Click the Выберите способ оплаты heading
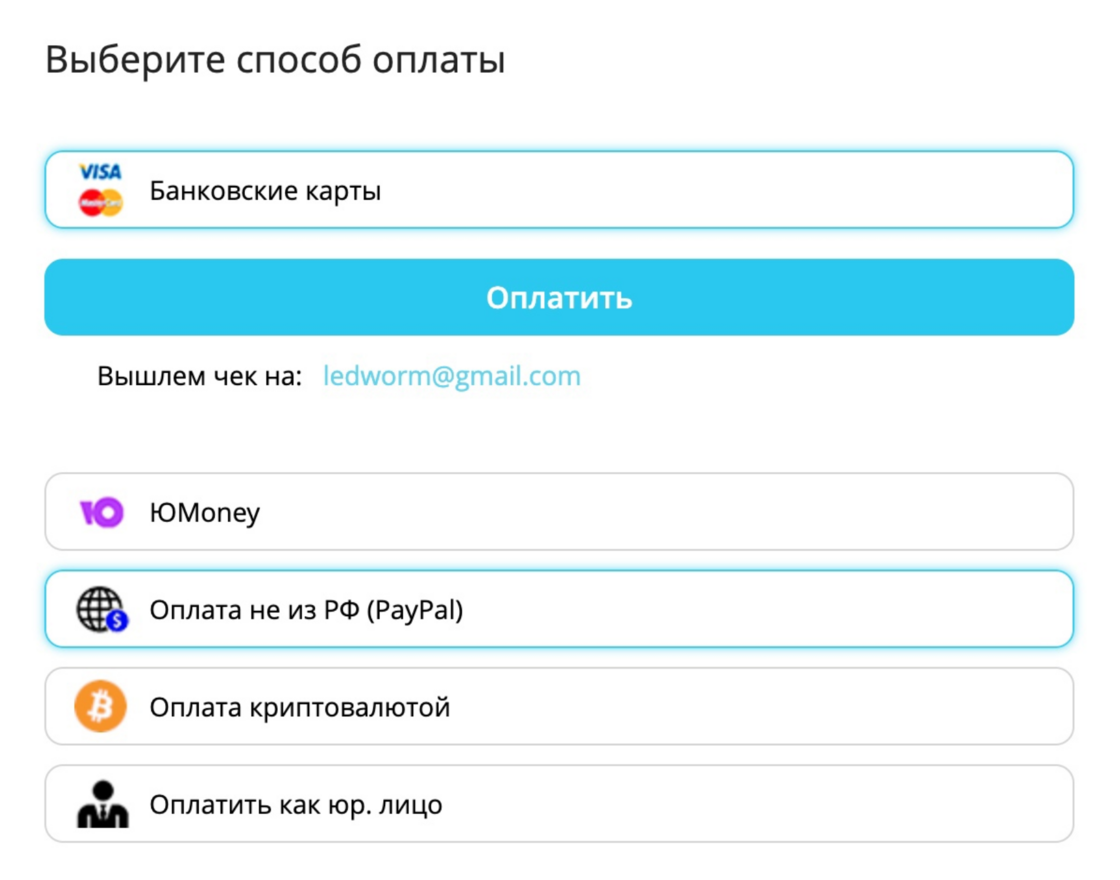 point(275,60)
